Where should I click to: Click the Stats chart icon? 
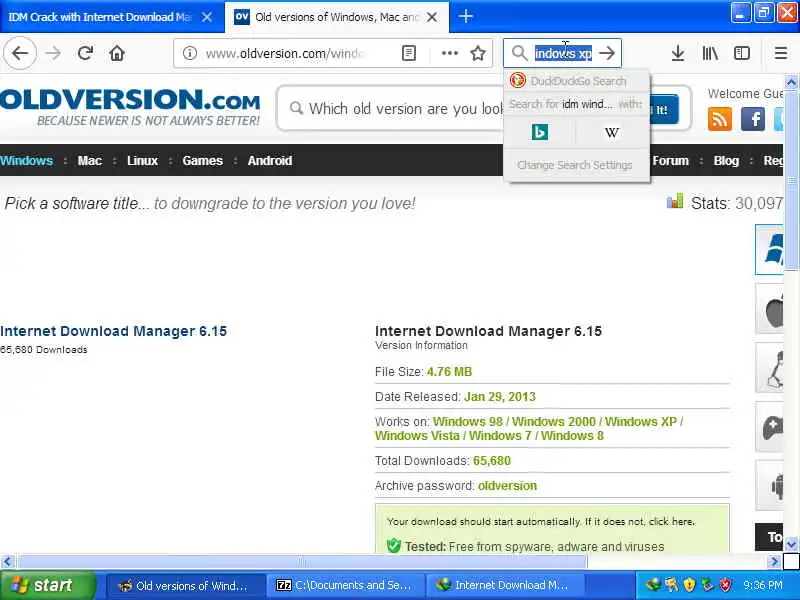[675, 201]
